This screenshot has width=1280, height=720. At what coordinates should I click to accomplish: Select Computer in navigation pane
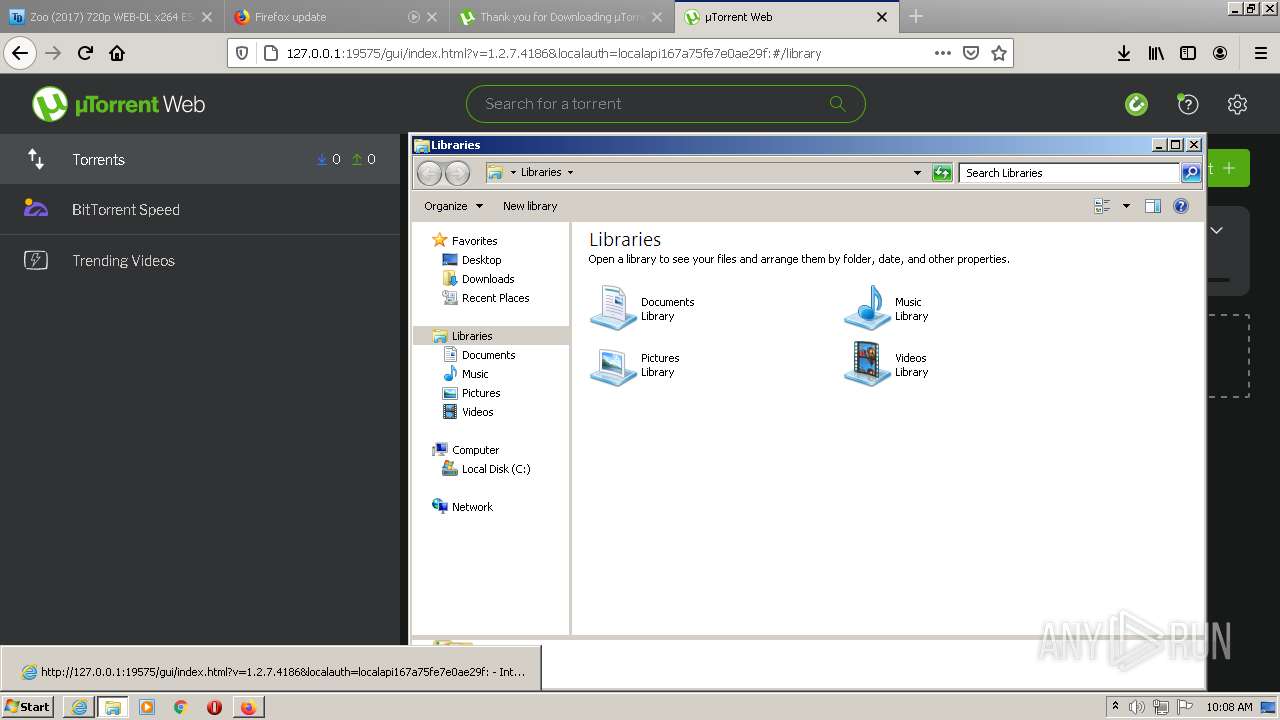tap(475, 449)
